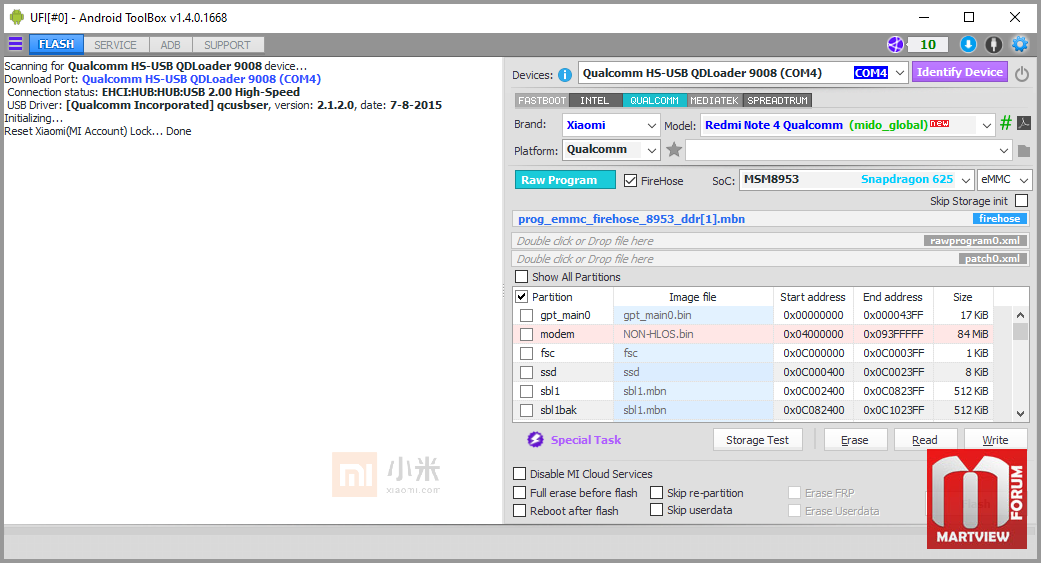The height and width of the screenshot is (563, 1041).
Task: Click the patch0.xml file drop field
Action: [x=771, y=258]
